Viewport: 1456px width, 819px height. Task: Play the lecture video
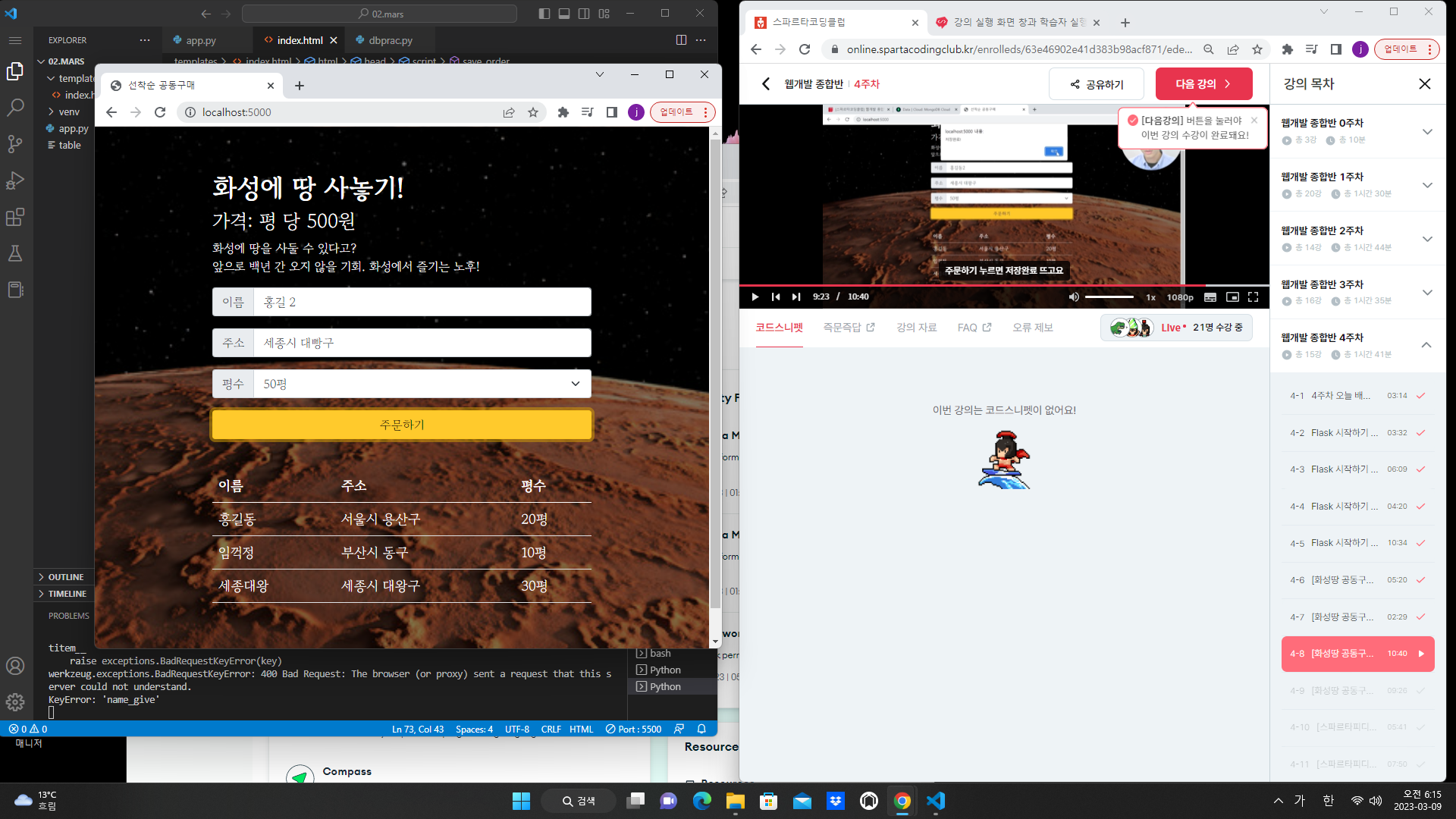755,297
